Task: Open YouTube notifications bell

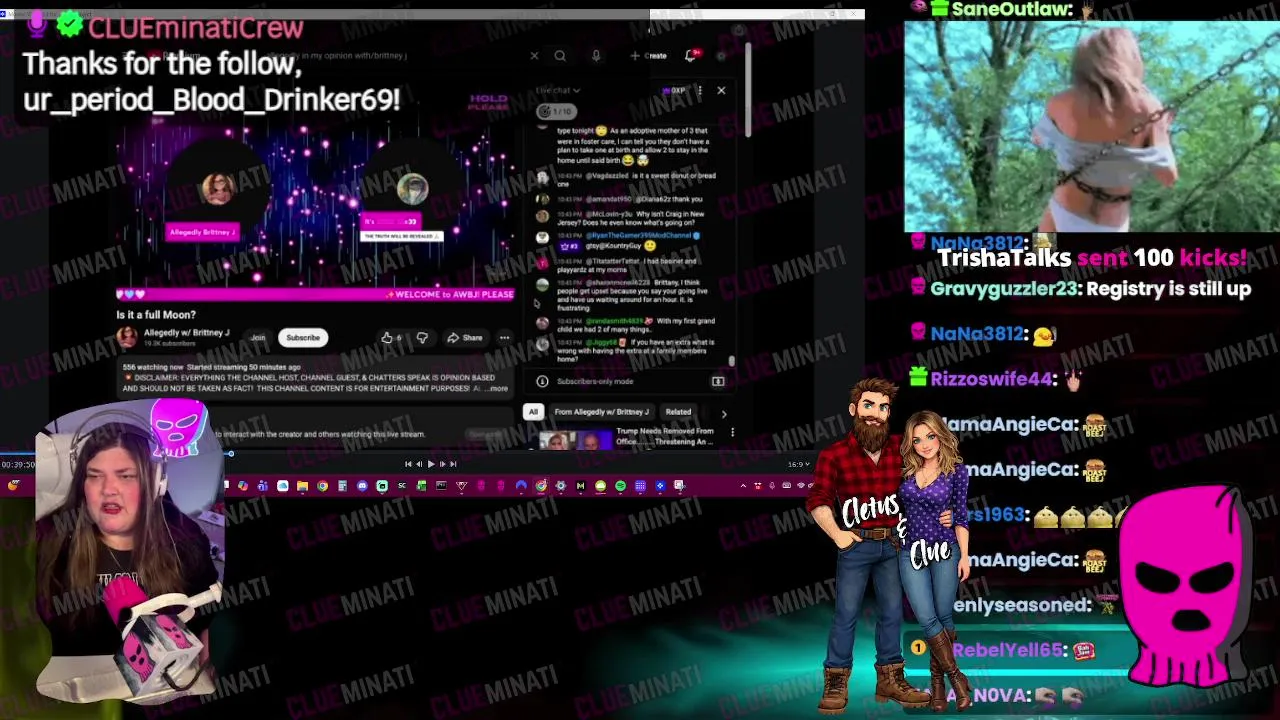Action: coord(690,56)
